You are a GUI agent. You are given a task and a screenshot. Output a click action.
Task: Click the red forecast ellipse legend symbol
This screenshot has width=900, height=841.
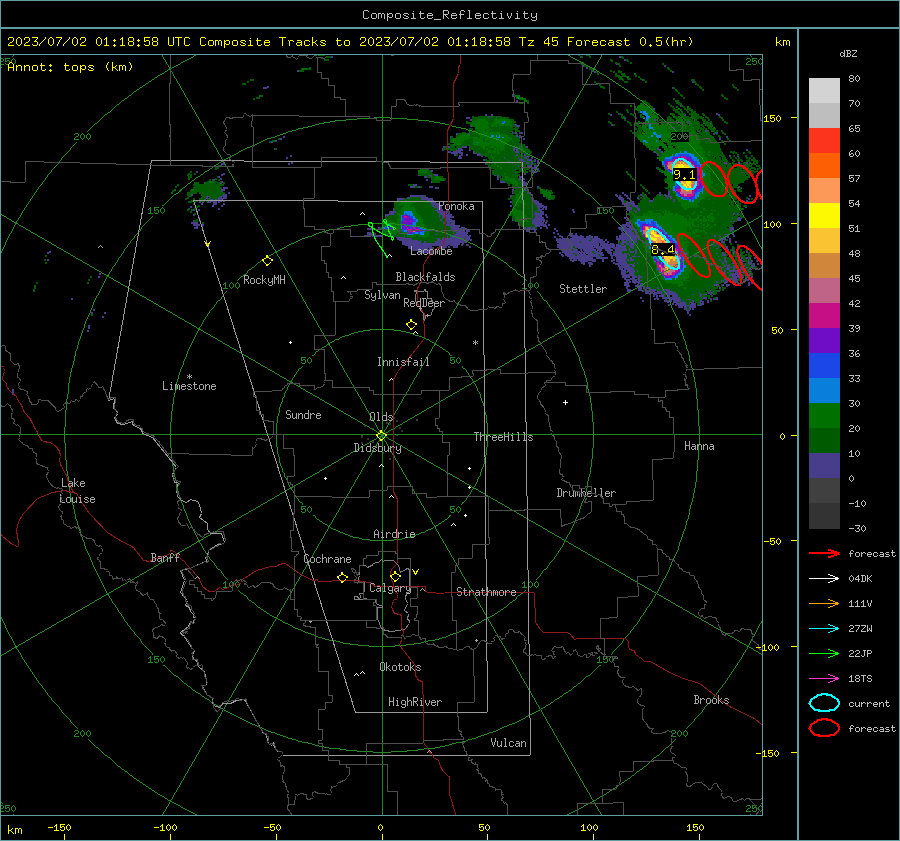pos(824,728)
